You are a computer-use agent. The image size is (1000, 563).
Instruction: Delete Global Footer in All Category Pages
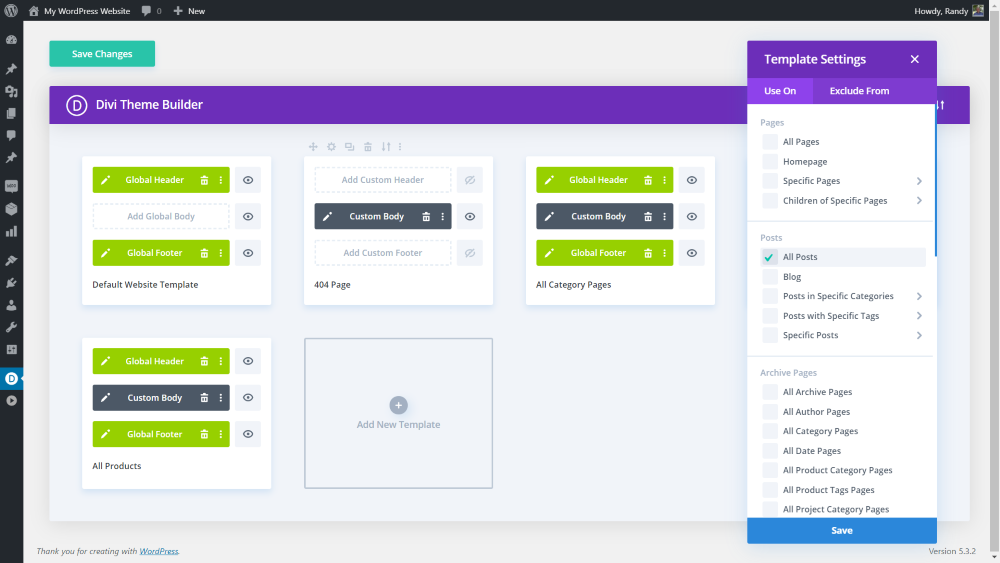[648, 253]
